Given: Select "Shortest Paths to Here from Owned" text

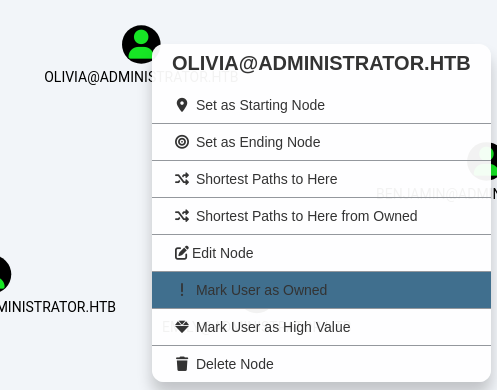Looking at the screenshot, I should [307, 216].
